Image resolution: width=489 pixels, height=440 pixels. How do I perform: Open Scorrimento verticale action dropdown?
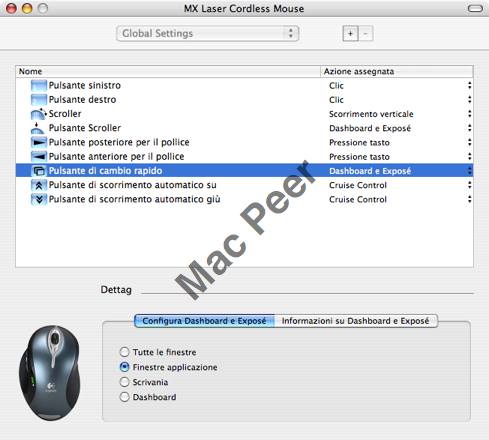point(469,114)
